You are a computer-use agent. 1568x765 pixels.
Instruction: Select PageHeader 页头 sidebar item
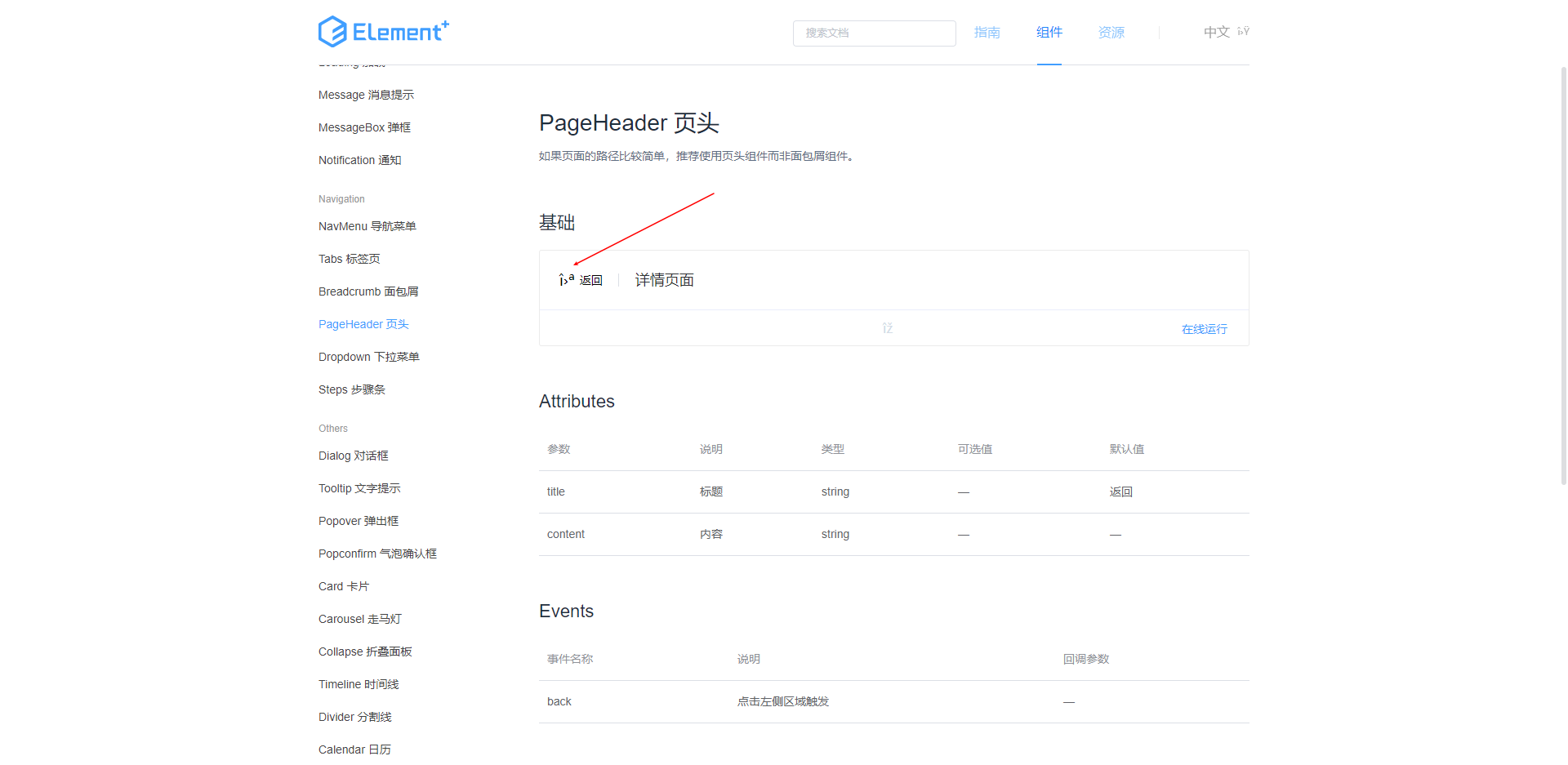(x=363, y=324)
